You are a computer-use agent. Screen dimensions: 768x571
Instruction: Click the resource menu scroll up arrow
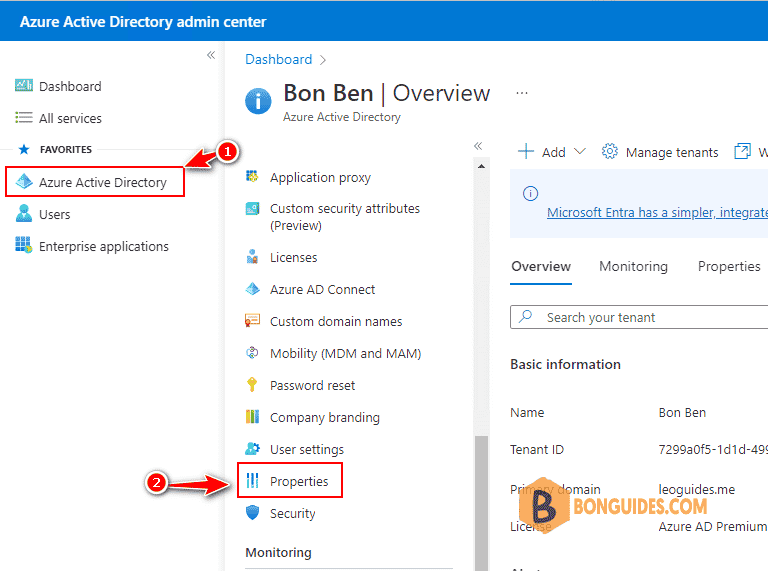(x=481, y=167)
